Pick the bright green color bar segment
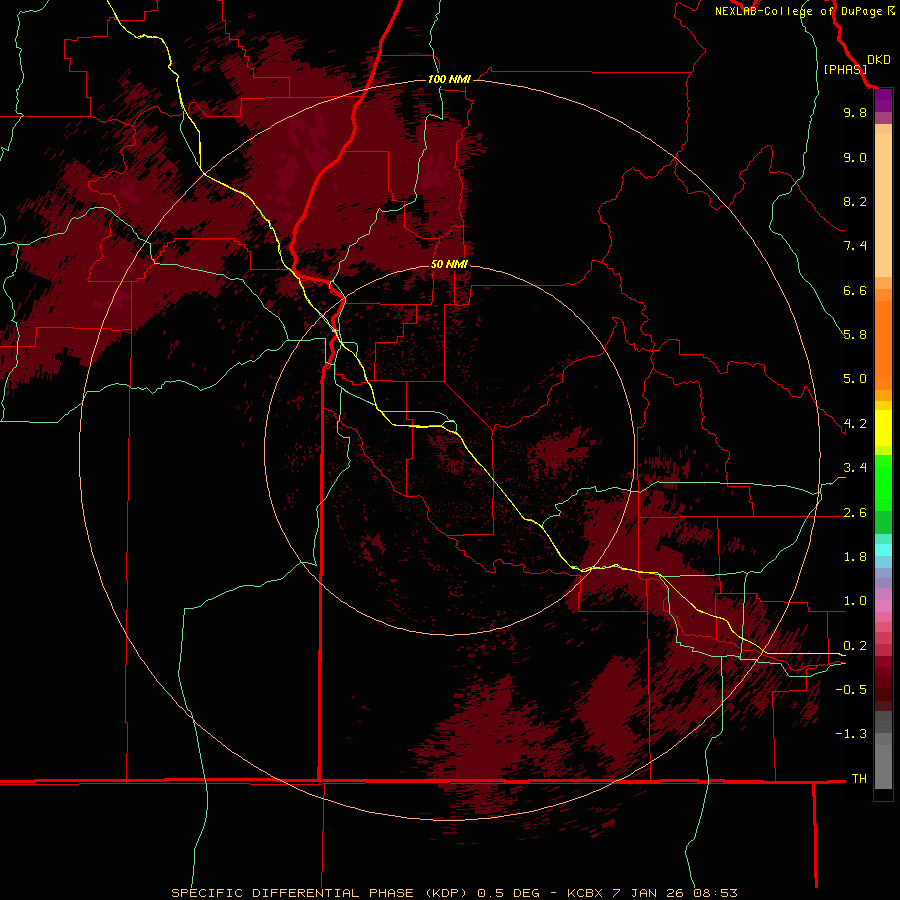The width and height of the screenshot is (900, 900). tap(883, 483)
